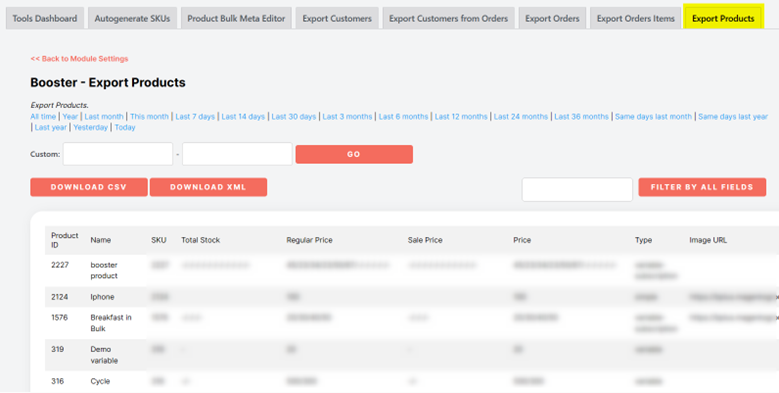Select Last 3 months range
Screen dimensions: 779x393
click(x=347, y=116)
